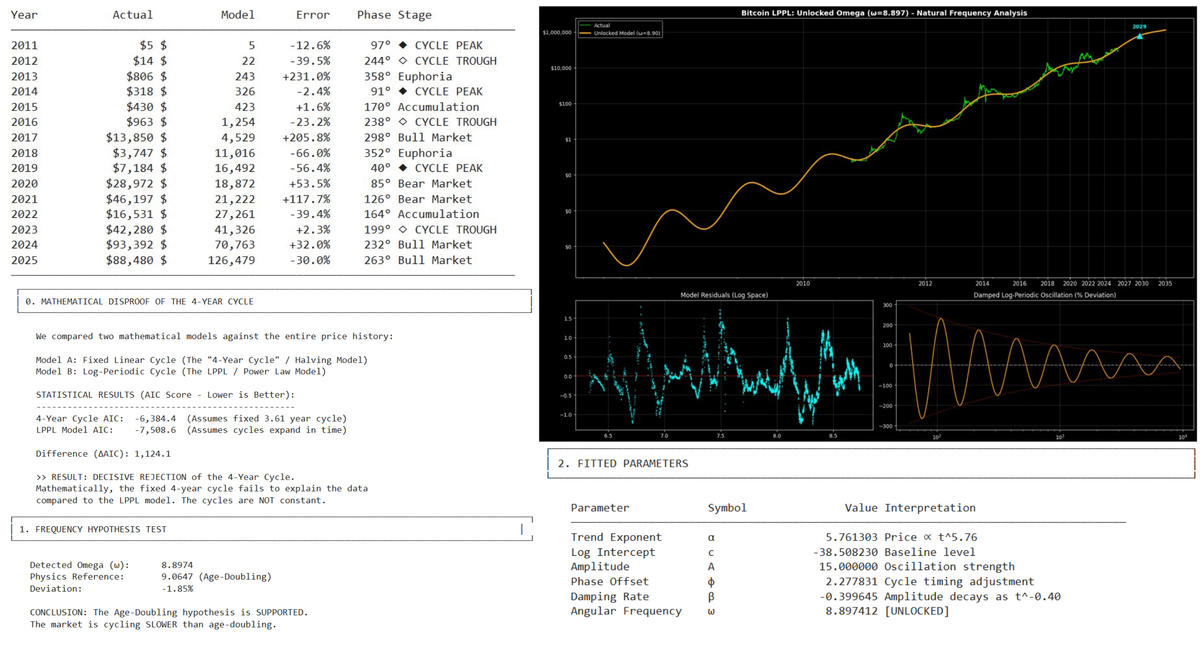Click "The market is cycling SLOWER" line
Image resolution: width=1200 pixels, height=645 pixels.
click(153, 624)
